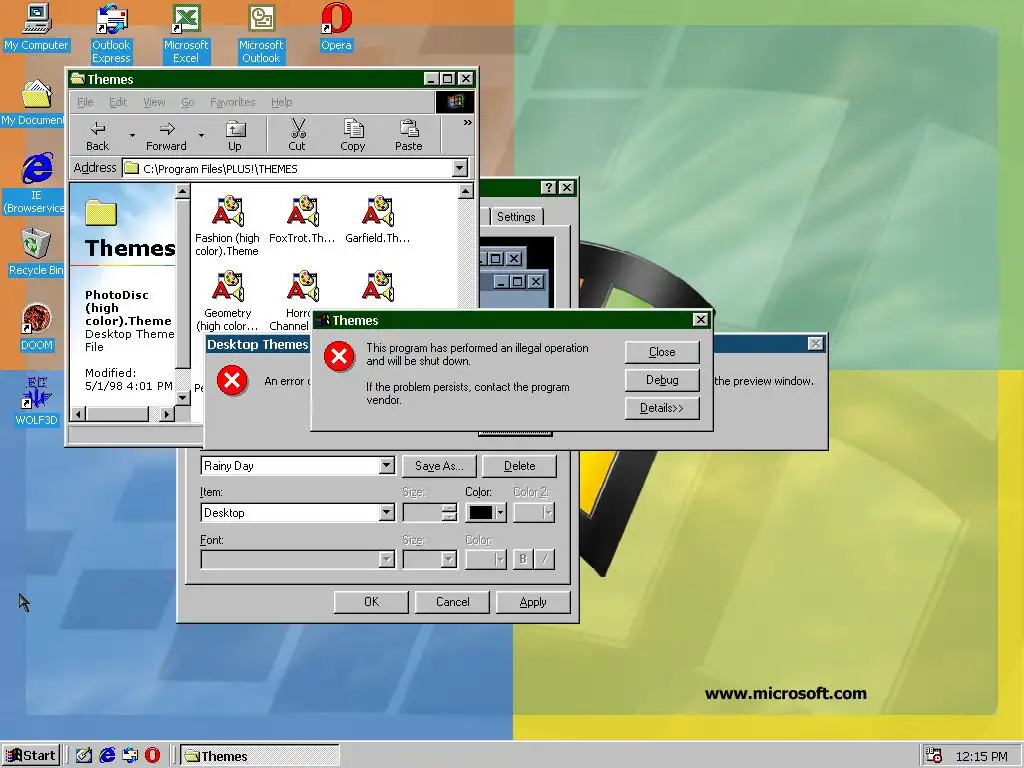Click the Paste toolbar icon
The width and height of the screenshot is (1024, 768).
[x=409, y=136]
